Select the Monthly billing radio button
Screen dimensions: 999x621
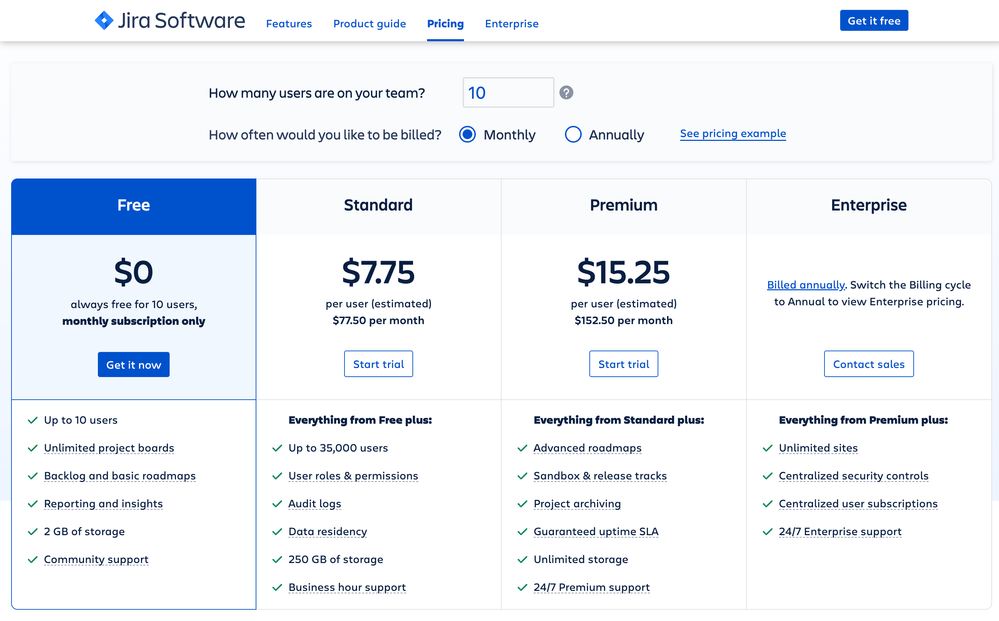[x=467, y=134]
